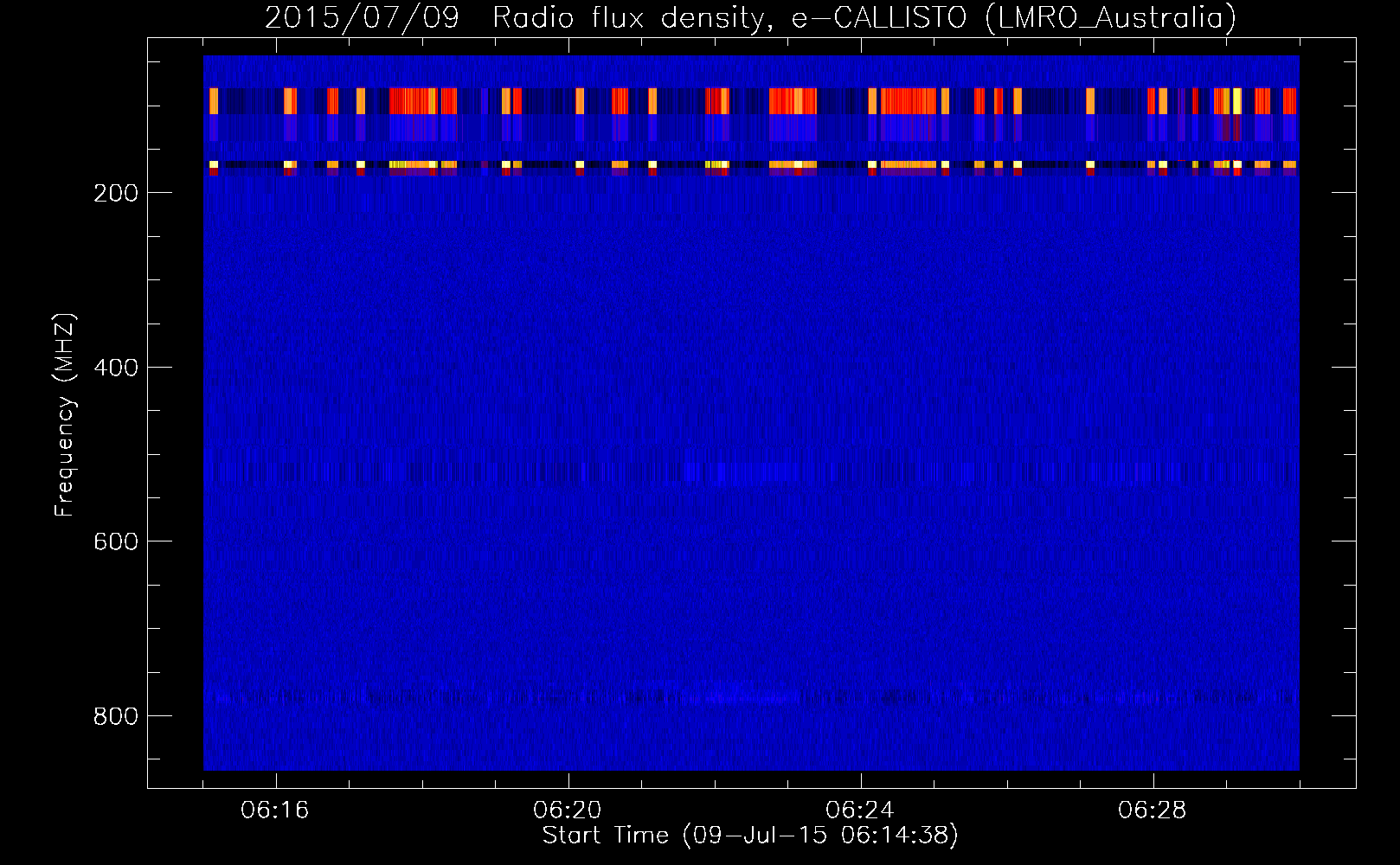
Task: Click the "06:28" time tick label
Action: pyautogui.click(x=1153, y=811)
